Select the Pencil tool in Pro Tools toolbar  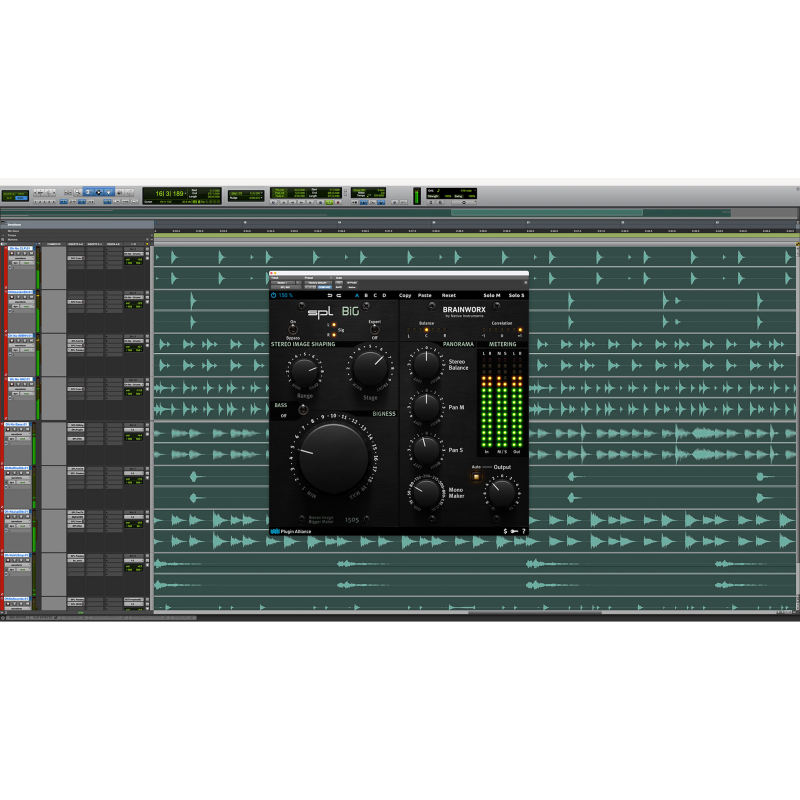(x=130, y=192)
